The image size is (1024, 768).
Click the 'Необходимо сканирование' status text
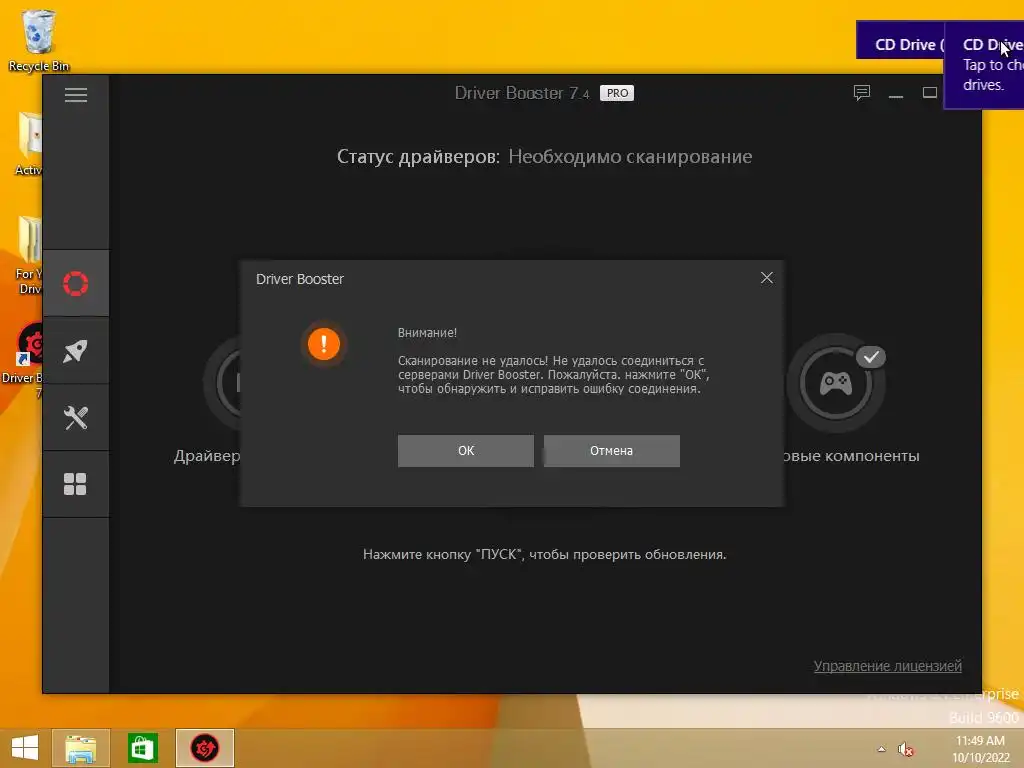point(630,157)
